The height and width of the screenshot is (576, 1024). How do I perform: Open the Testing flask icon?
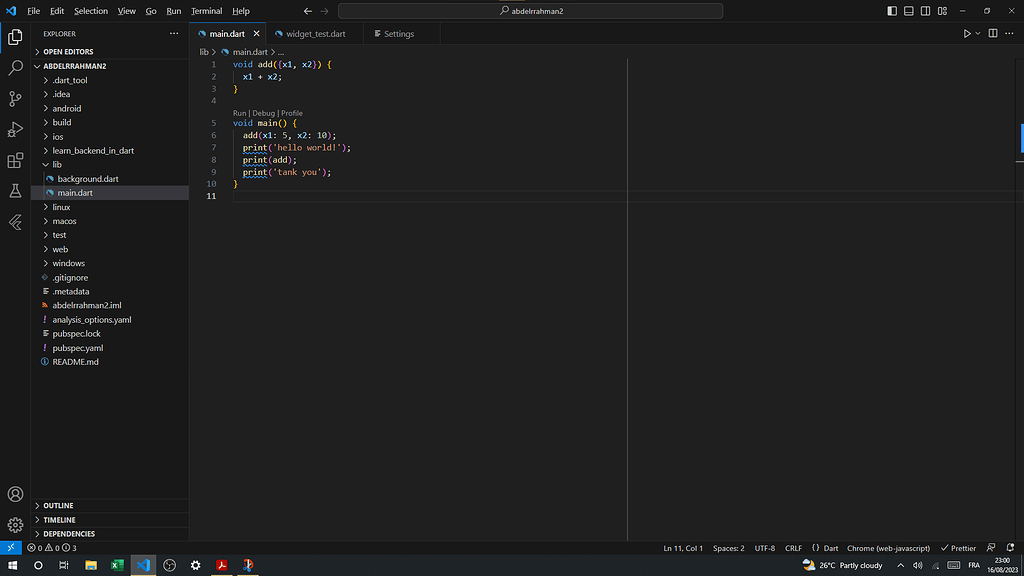15,191
